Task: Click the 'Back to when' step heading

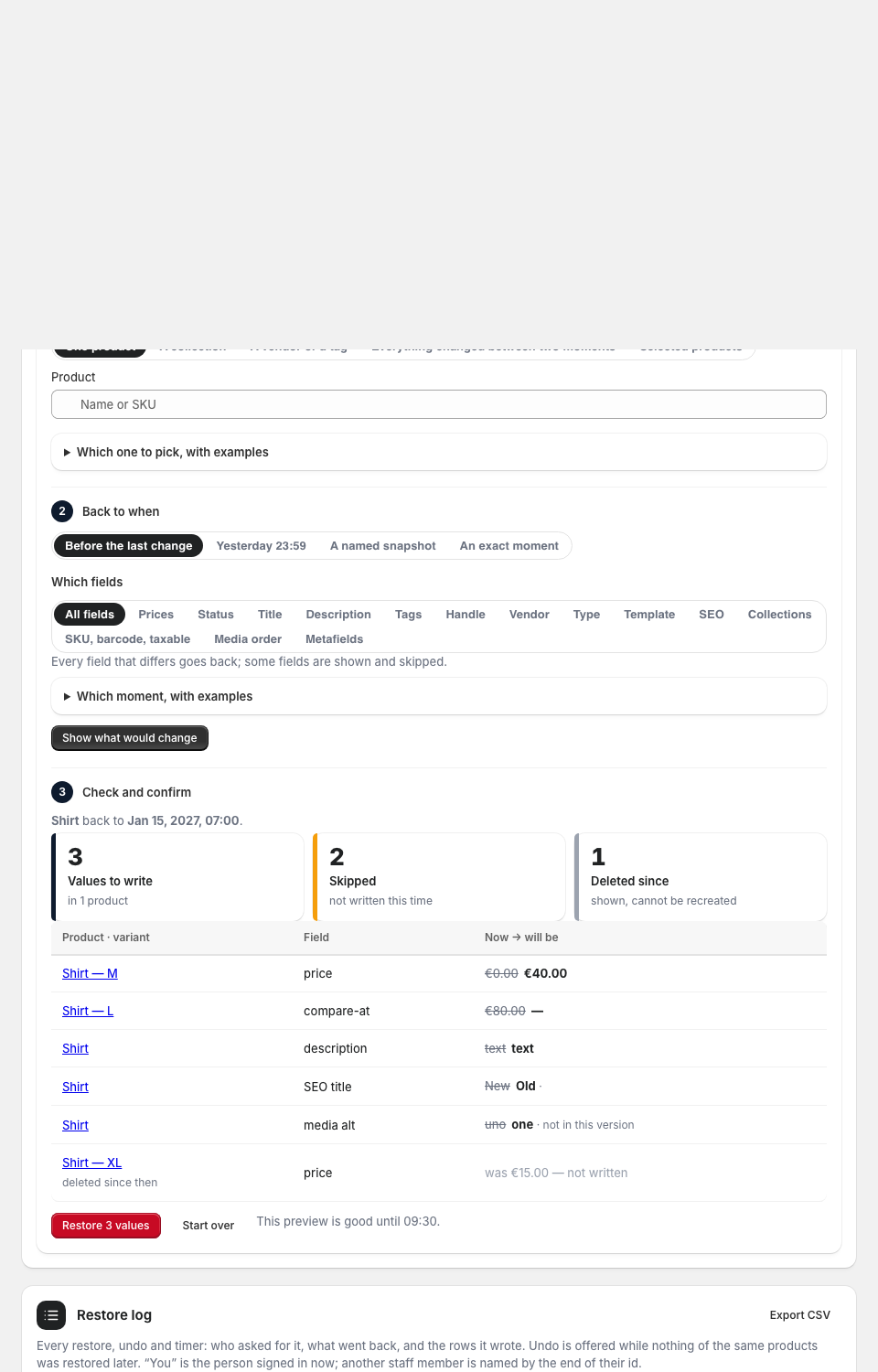Action: tap(121, 511)
